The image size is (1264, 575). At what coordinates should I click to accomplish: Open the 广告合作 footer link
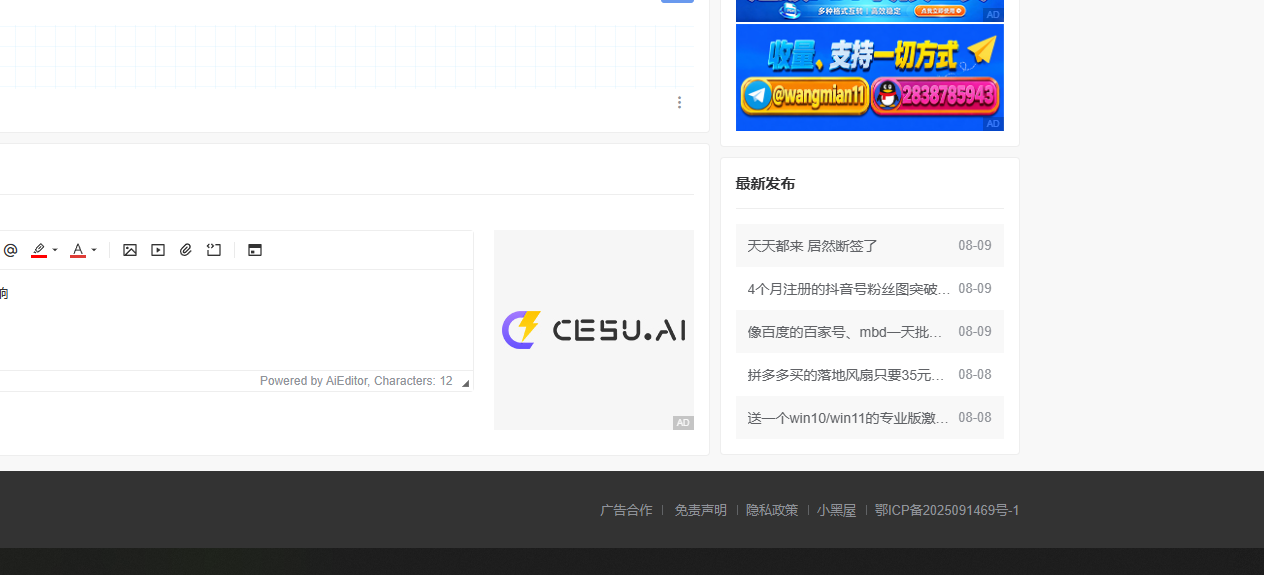tap(626, 510)
